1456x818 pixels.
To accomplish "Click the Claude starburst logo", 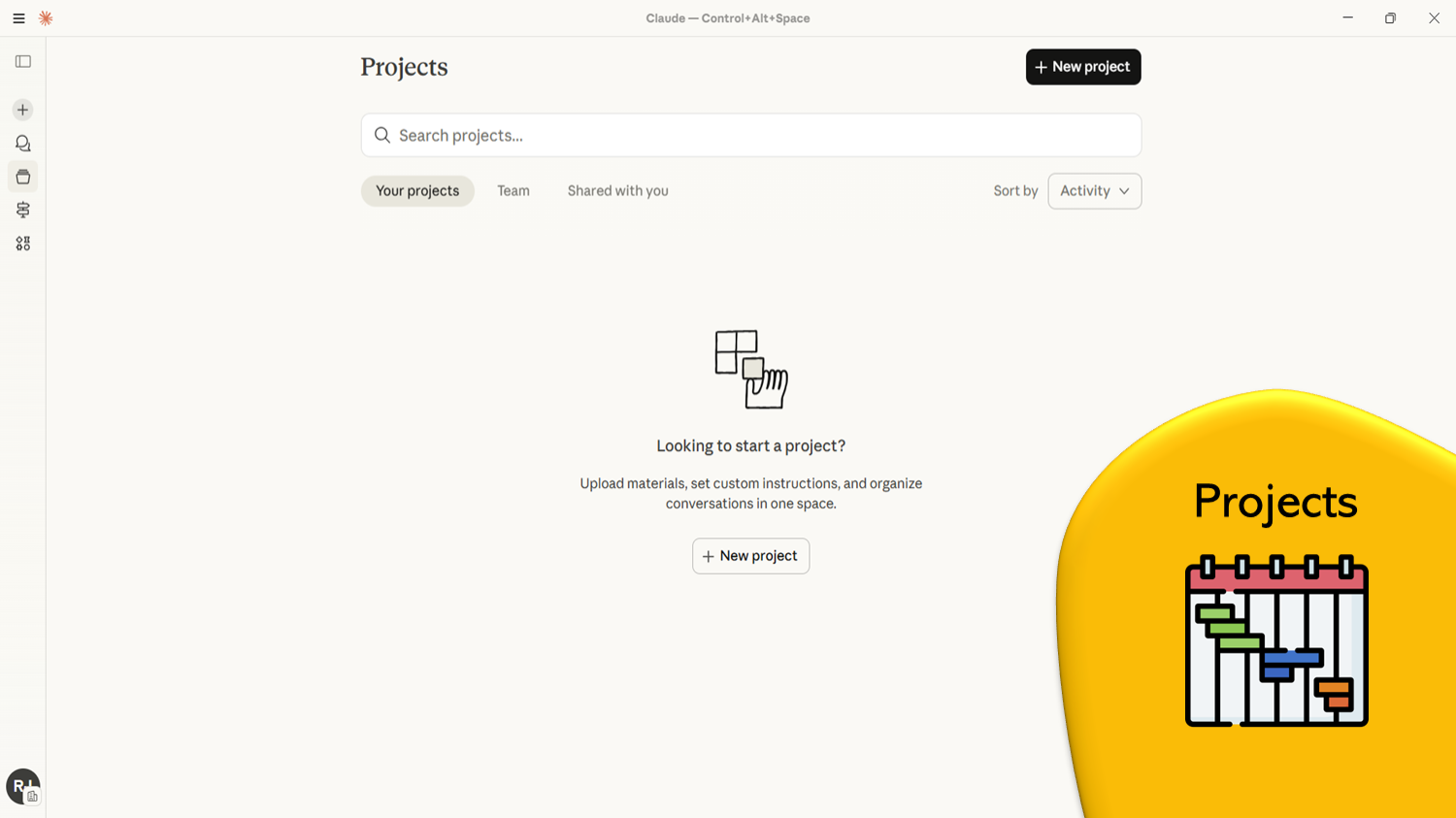I will point(46,18).
